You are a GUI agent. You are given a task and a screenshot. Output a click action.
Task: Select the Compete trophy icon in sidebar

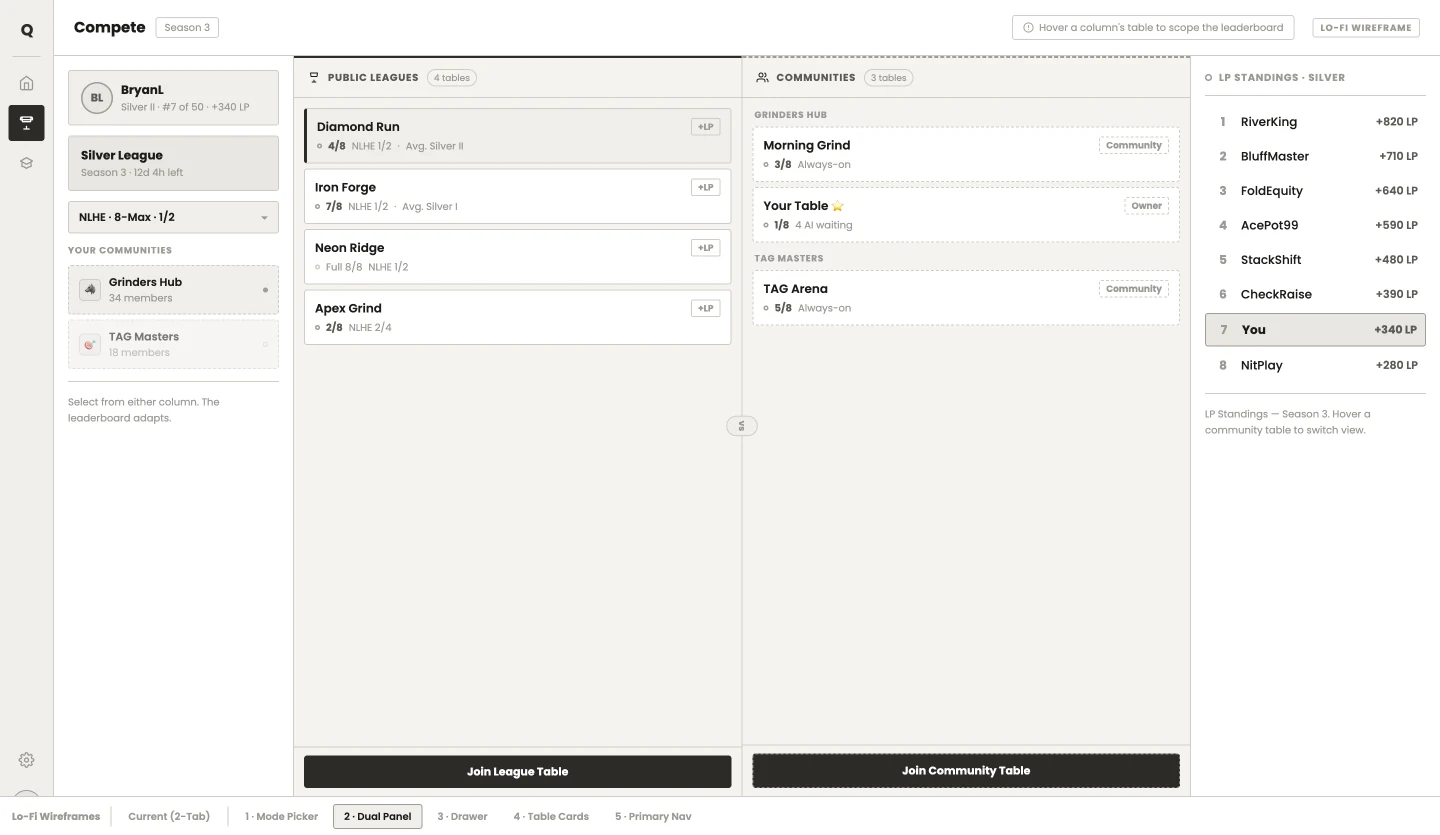coord(27,123)
